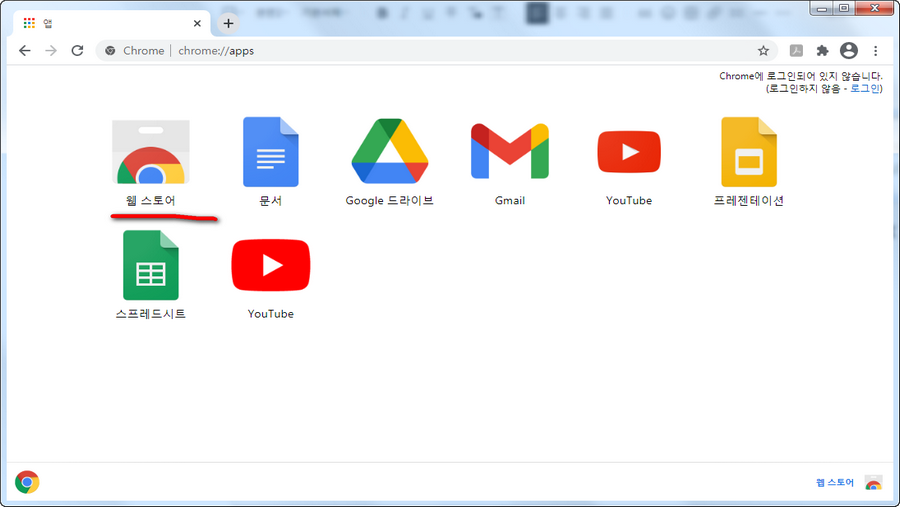Launch the Gmail app icon
Image resolution: width=900 pixels, height=507 pixels.
tap(510, 151)
